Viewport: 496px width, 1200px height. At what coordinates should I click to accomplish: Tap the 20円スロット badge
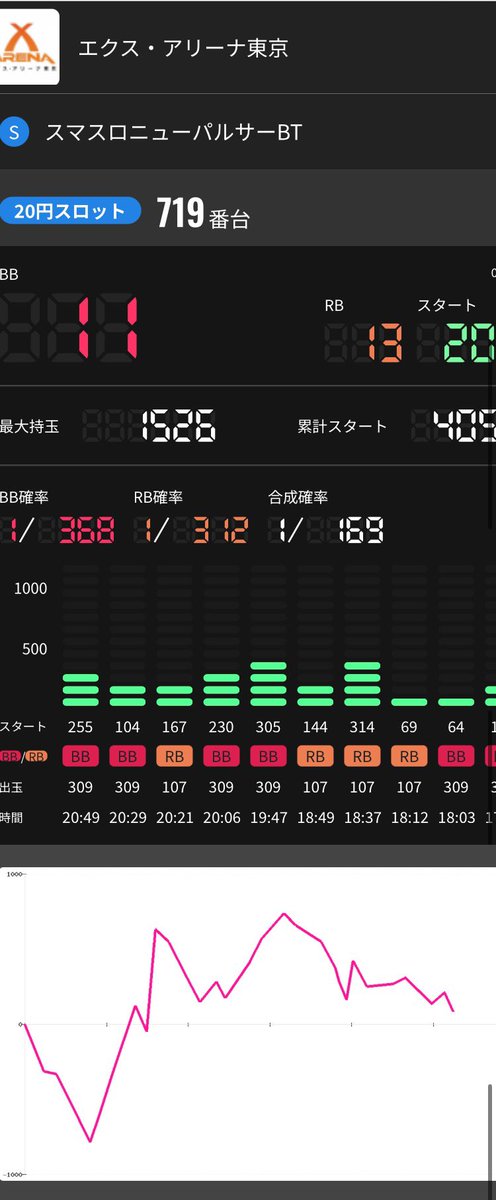pos(69,211)
